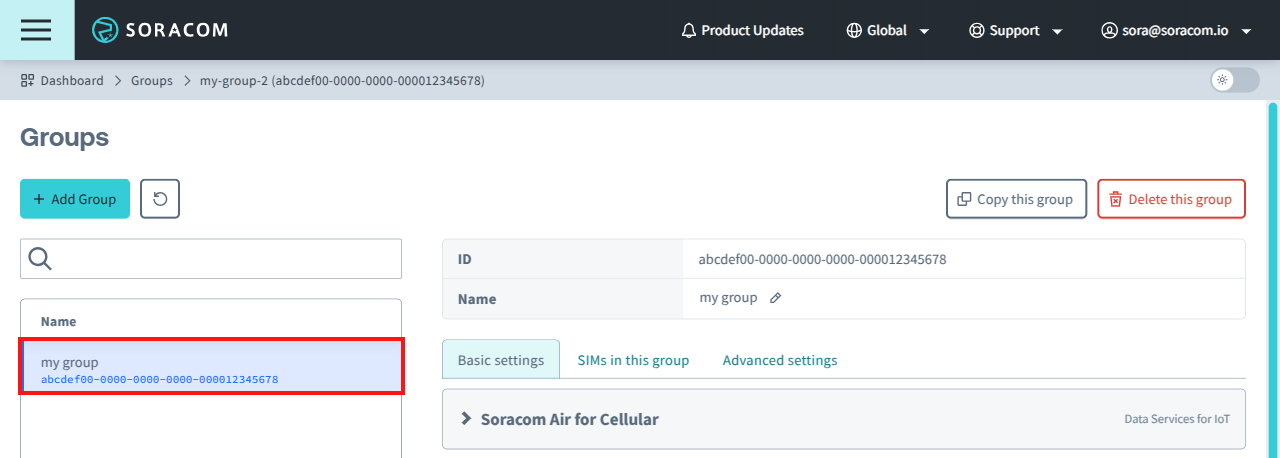Open the sora@soracom.io account menu
The image size is (1280, 458).
tap(1176, 31)
